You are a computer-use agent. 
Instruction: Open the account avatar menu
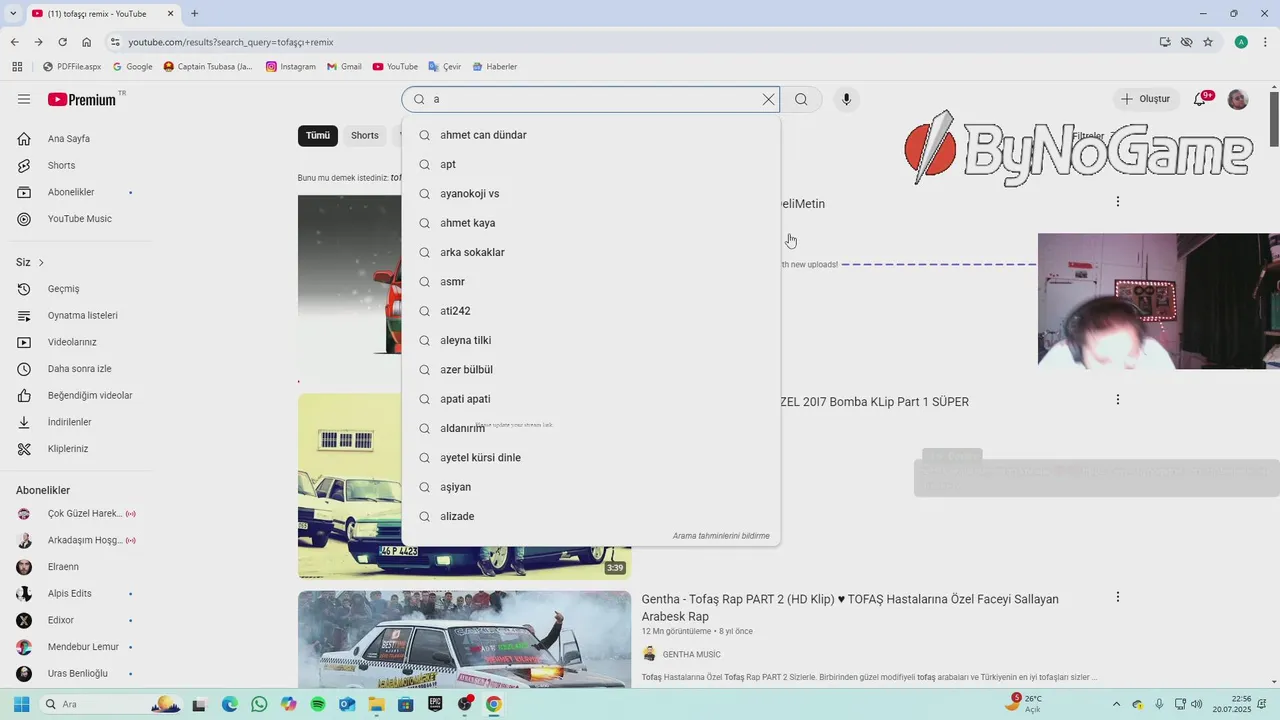(1238, 99)
